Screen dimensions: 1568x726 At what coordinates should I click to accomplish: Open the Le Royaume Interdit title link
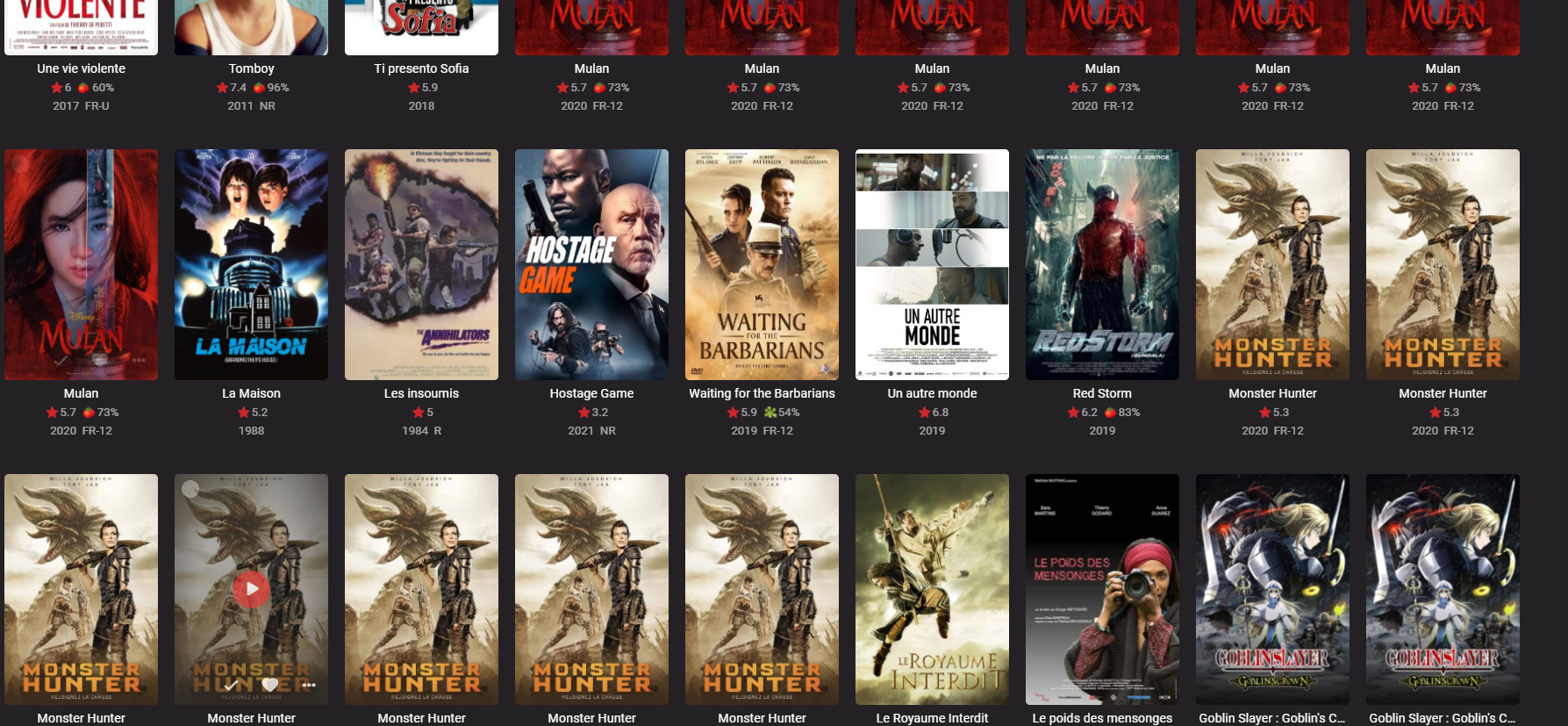click(932, 718)
